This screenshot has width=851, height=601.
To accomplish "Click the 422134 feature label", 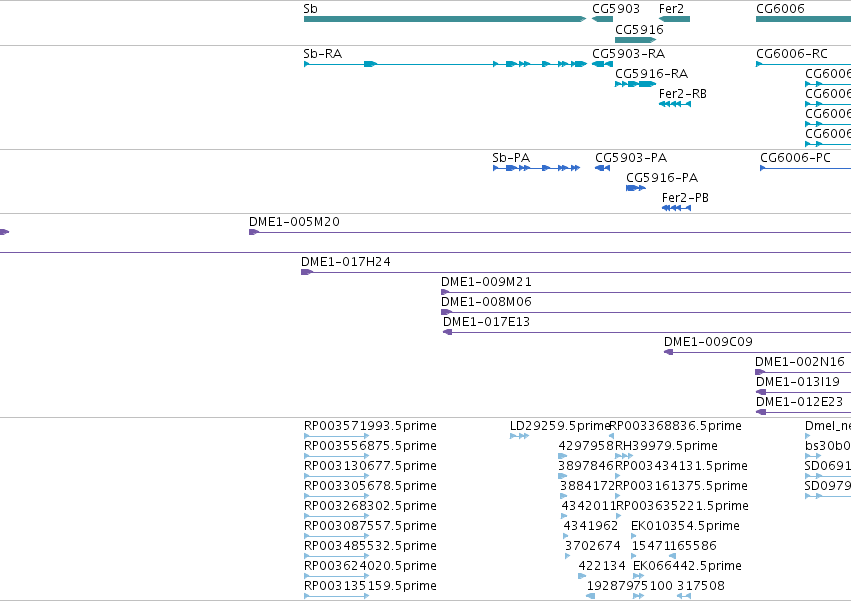I will (602, 566).
